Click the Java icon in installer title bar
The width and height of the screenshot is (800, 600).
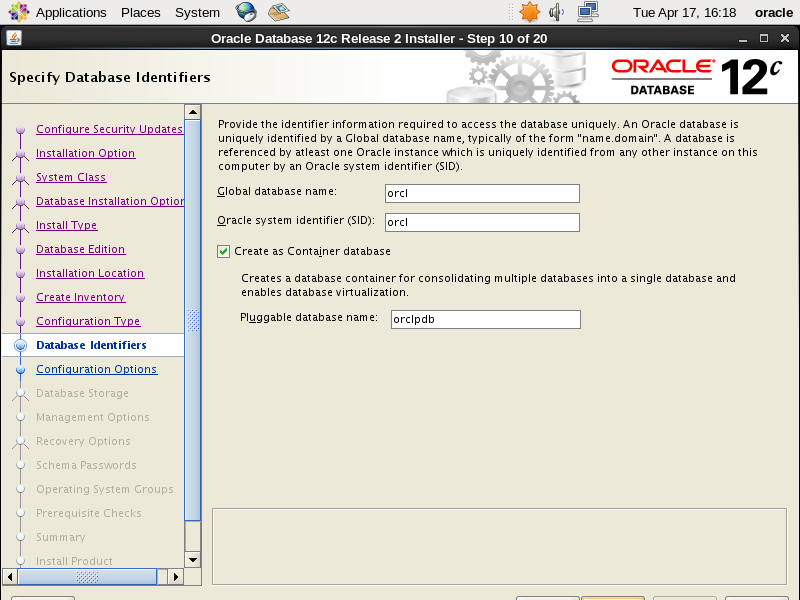pyautogui.click(x=14, y=38)
